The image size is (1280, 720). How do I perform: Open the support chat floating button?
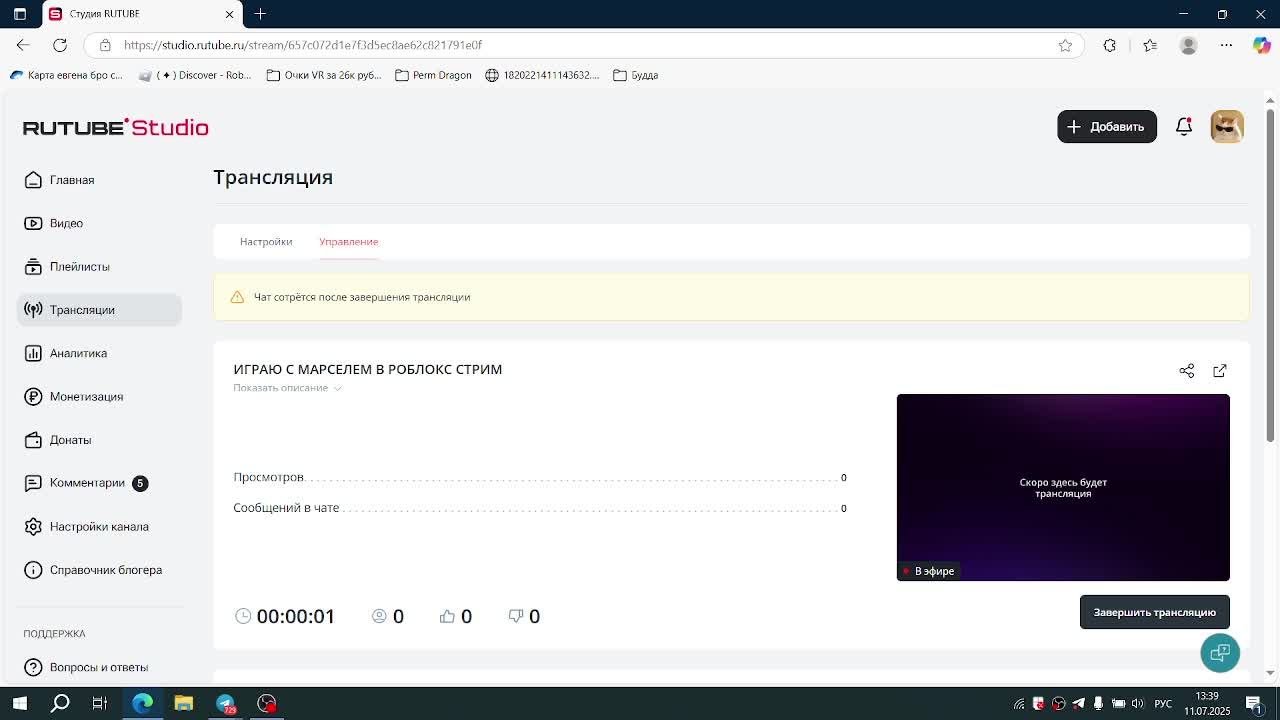(1220, 653)
